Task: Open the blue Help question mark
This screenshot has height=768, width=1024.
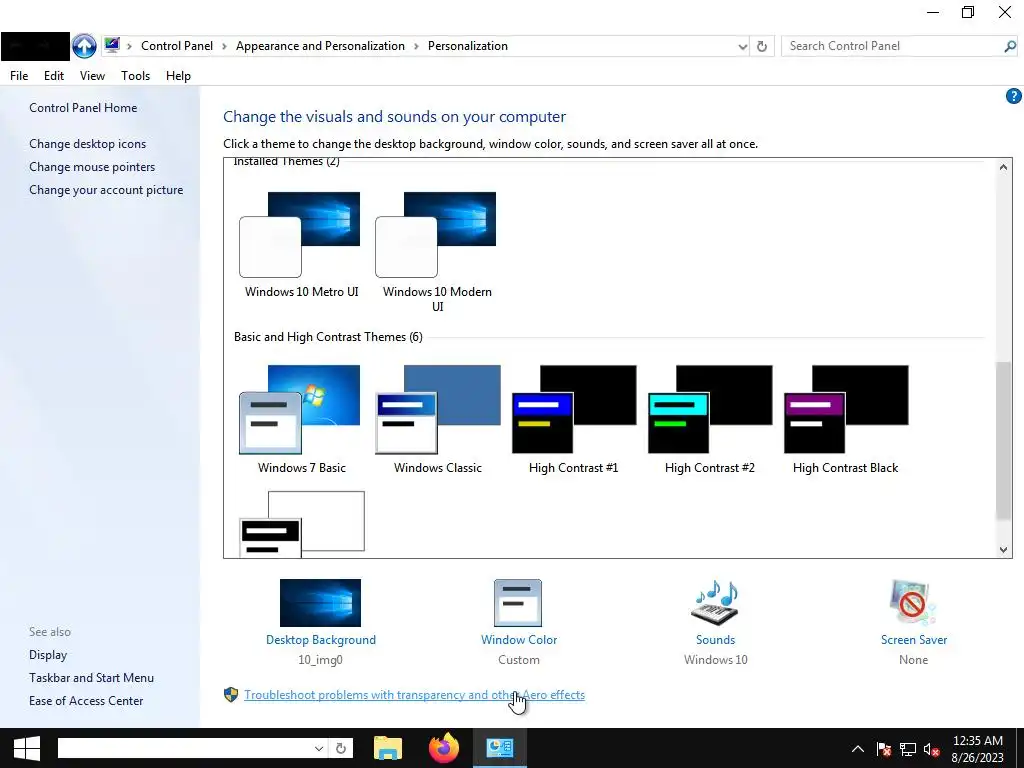Action: coord(1014,97)
